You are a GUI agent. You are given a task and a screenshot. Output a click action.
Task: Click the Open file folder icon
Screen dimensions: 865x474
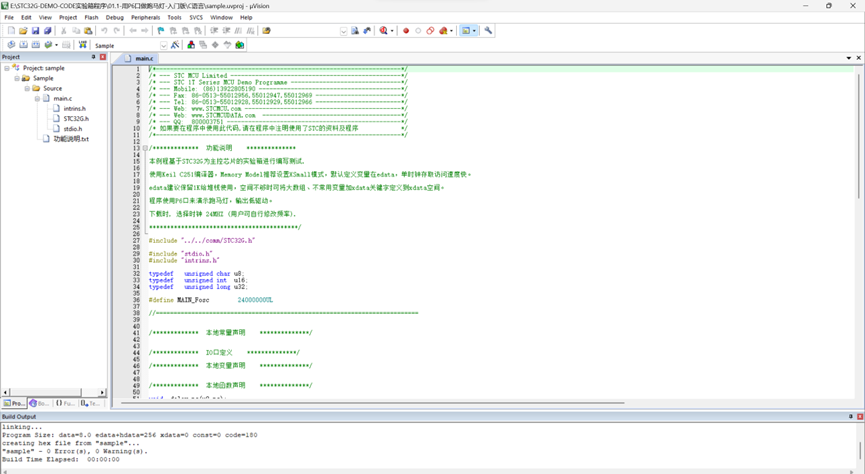pos(23,31)
